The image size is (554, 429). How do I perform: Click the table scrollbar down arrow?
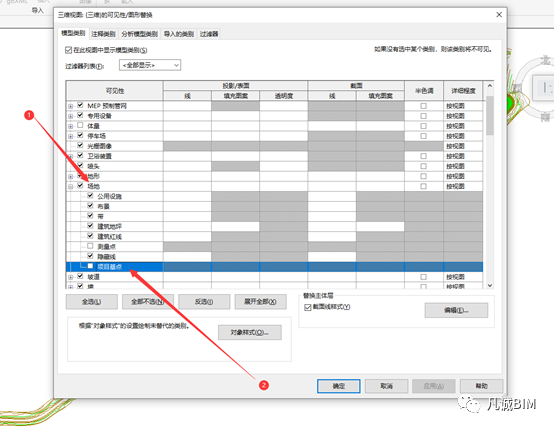click(490, 285)
